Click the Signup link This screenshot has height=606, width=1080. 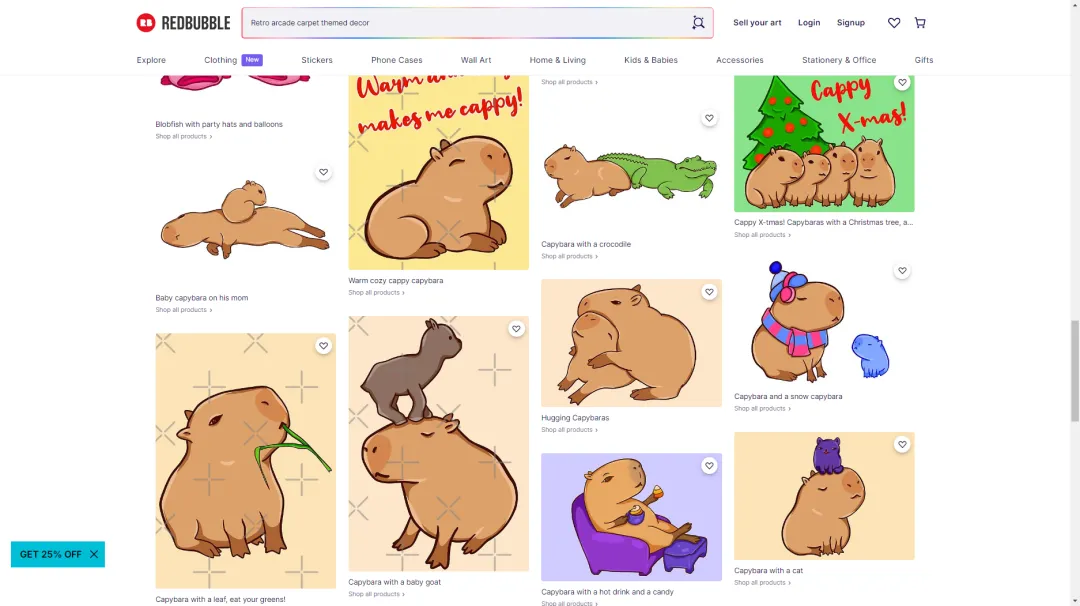coord(851,23)
